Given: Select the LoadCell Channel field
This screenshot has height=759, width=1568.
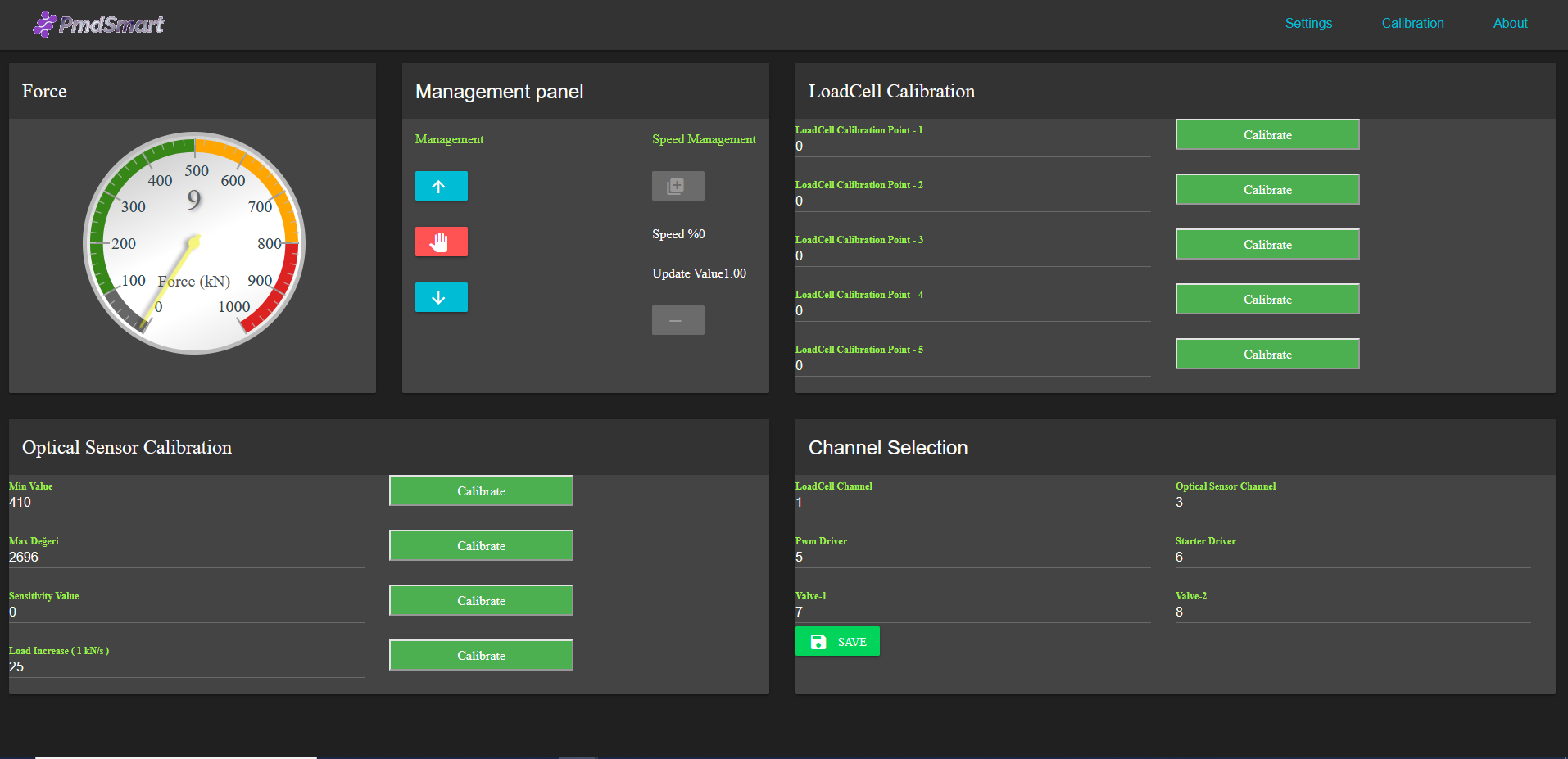Looking at the screenshot, I should tap(972, 503).
